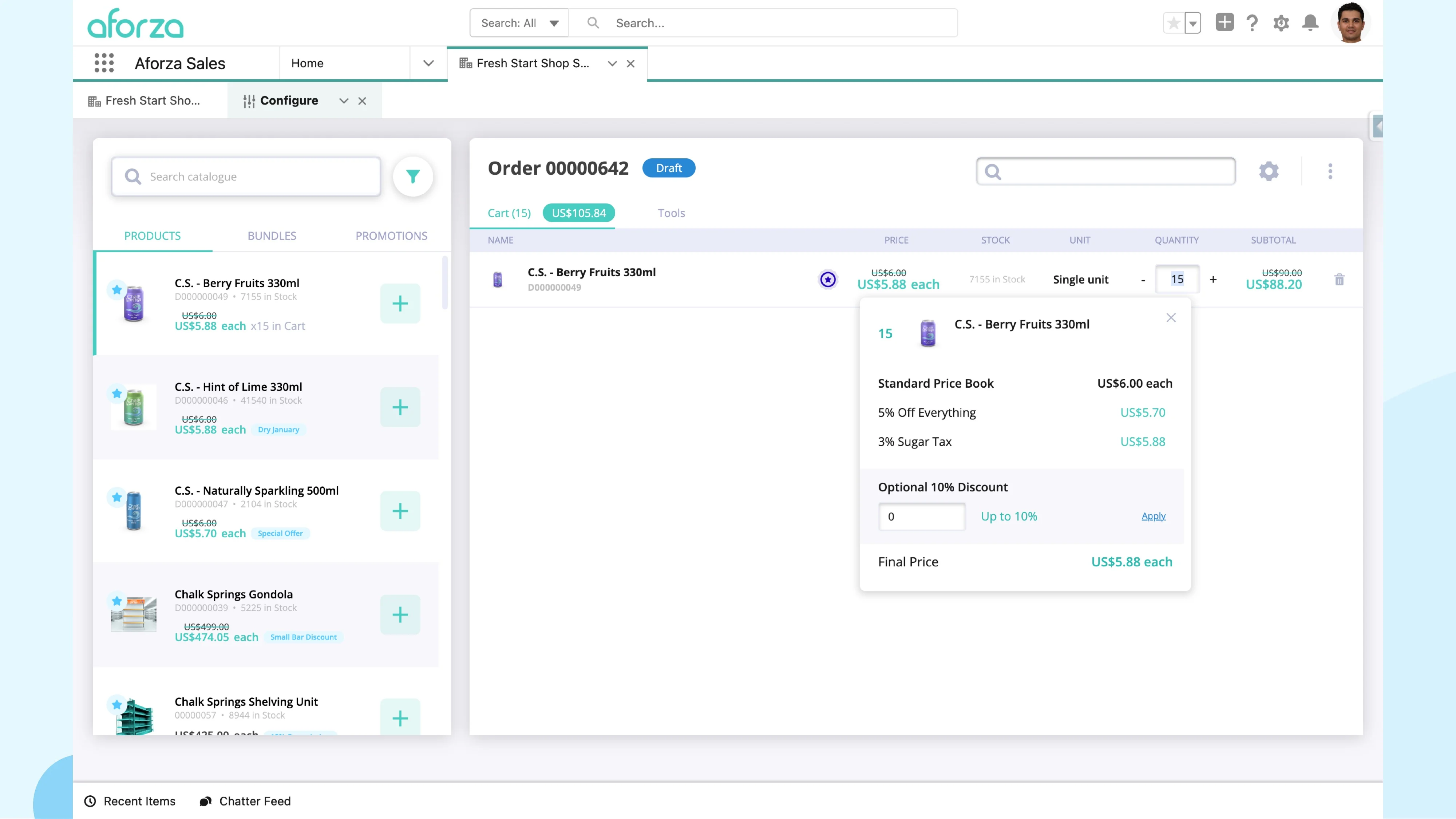Open order settings gear icon
Screen dimensions: 1456x819
pyautogui.click(x=1268, y=171)
